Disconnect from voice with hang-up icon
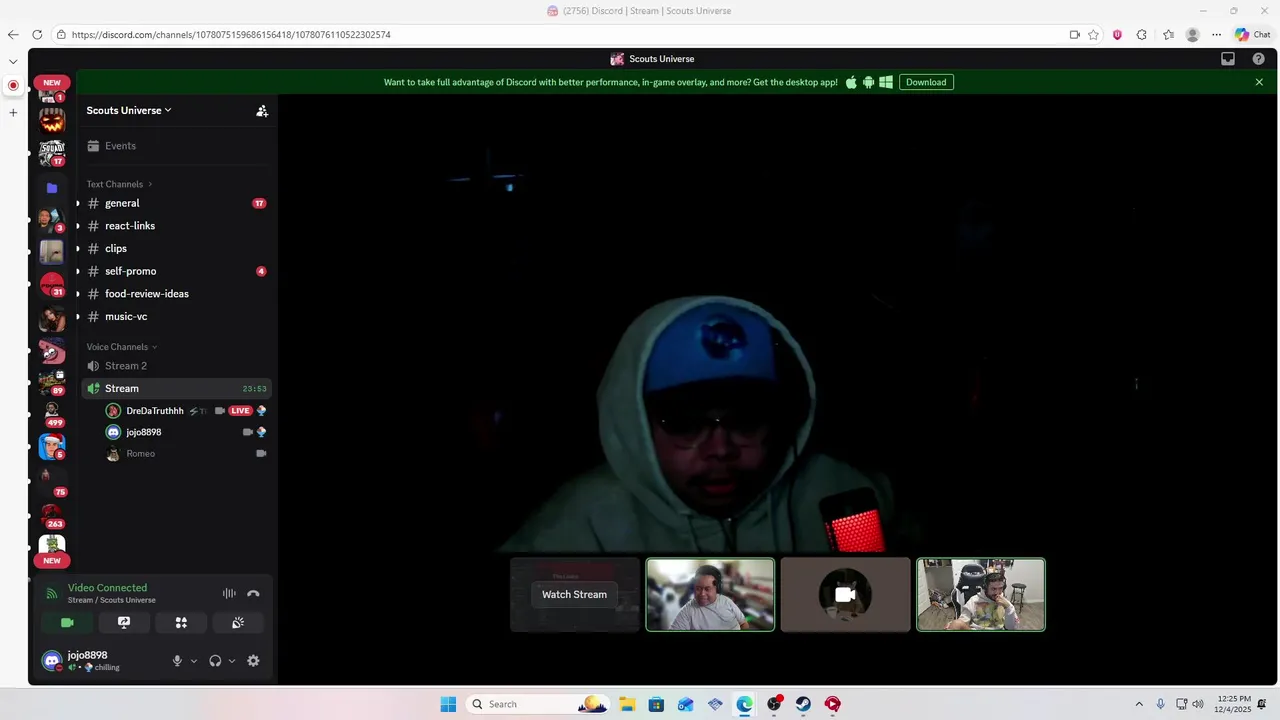Screen dimensions: 1280x720 point(253,593)
